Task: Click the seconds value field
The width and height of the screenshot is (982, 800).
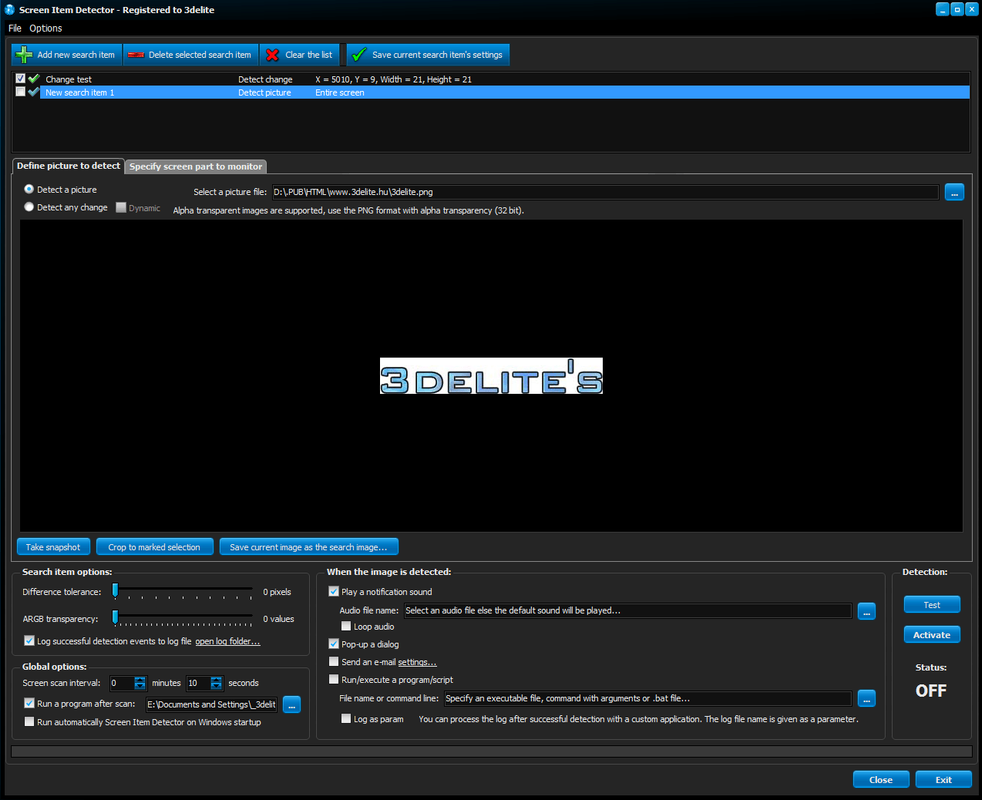Action: pos(198,683)
